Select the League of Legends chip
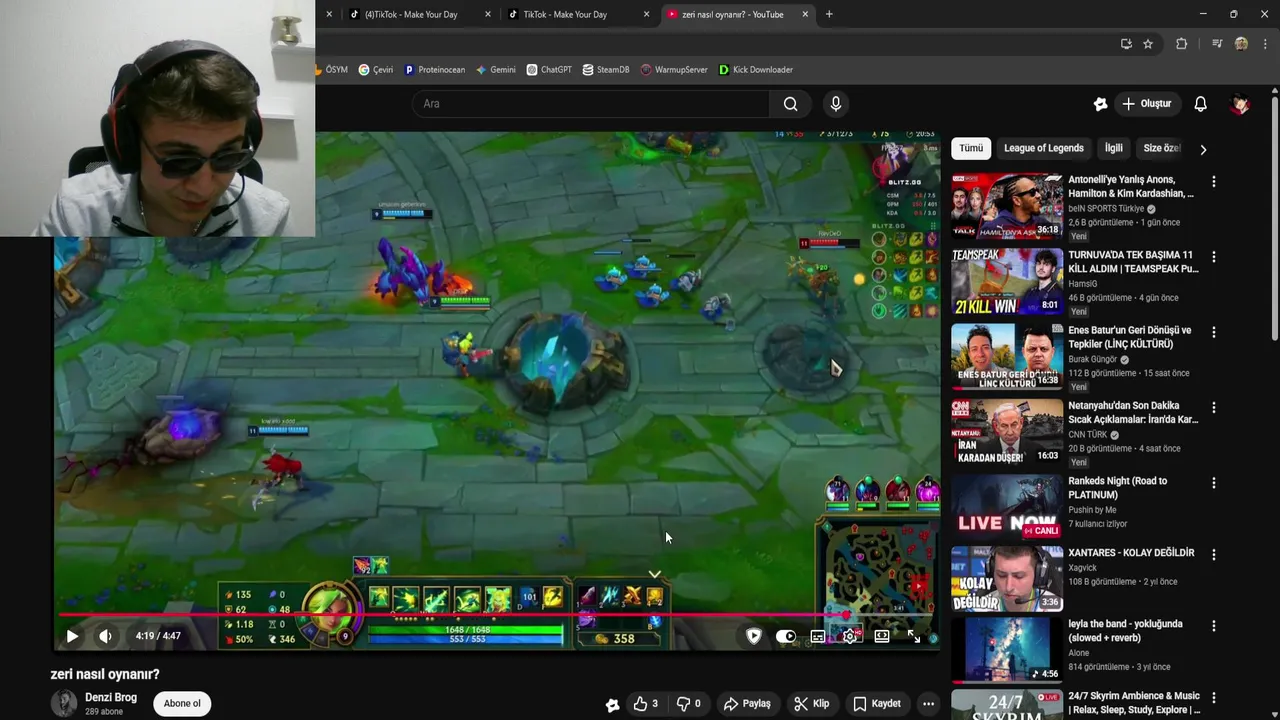1280x720 pixels. click(1043, 148)
